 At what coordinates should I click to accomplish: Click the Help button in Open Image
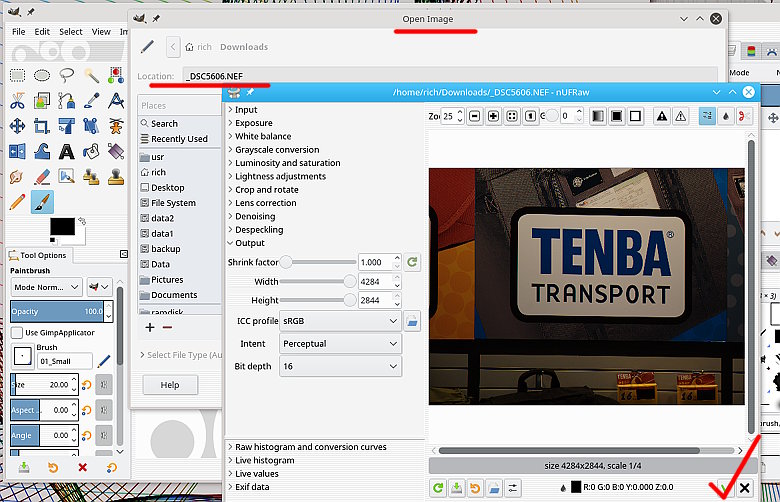170,385
